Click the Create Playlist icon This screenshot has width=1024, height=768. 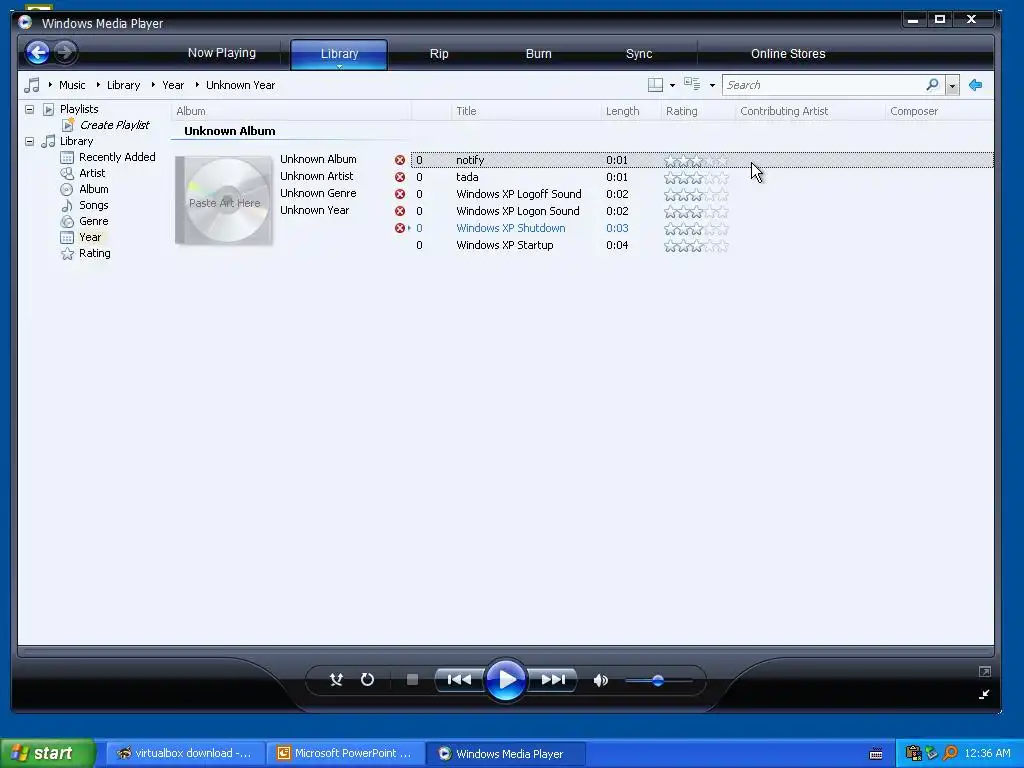coord(68,125)
